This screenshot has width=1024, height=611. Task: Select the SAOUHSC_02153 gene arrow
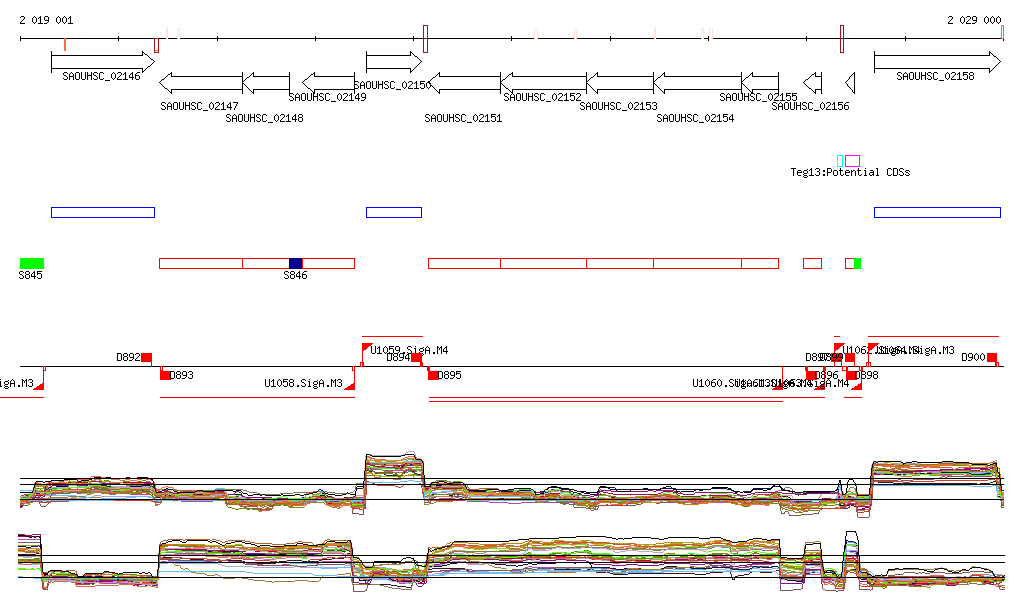point(620,83)
